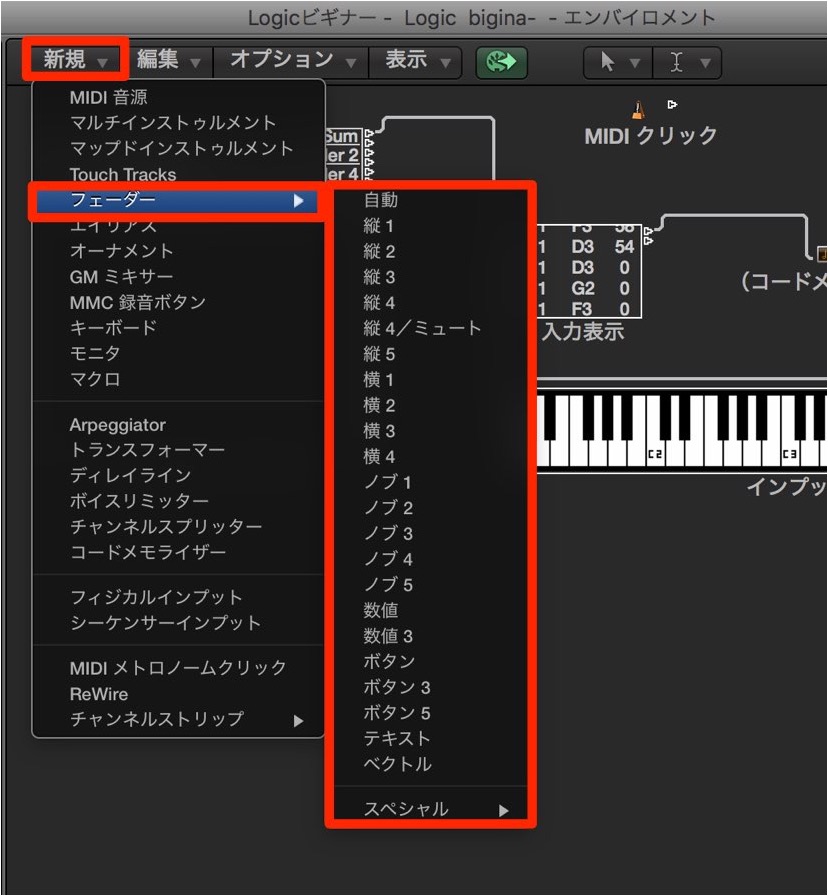Select オーナメント menu item
The width and height of the screenshot is (828, 896).
click(x=178, y=251)
